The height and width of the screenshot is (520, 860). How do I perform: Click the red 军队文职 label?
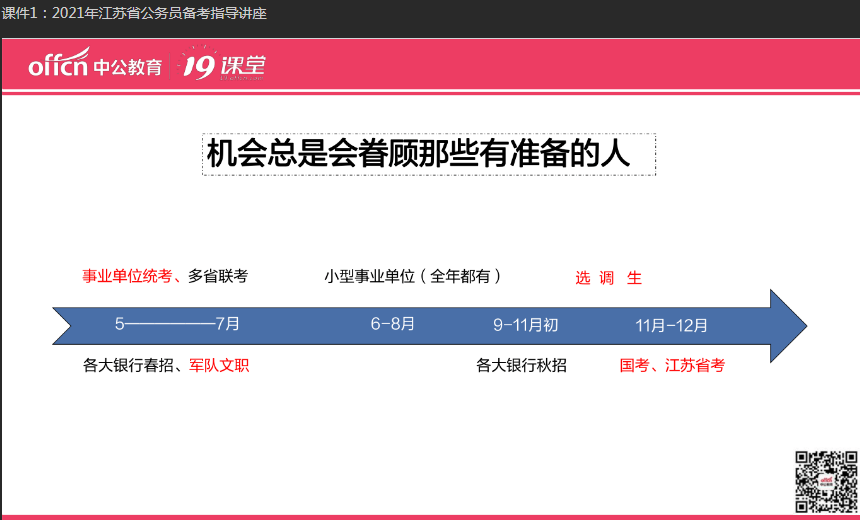click(219, 366)
